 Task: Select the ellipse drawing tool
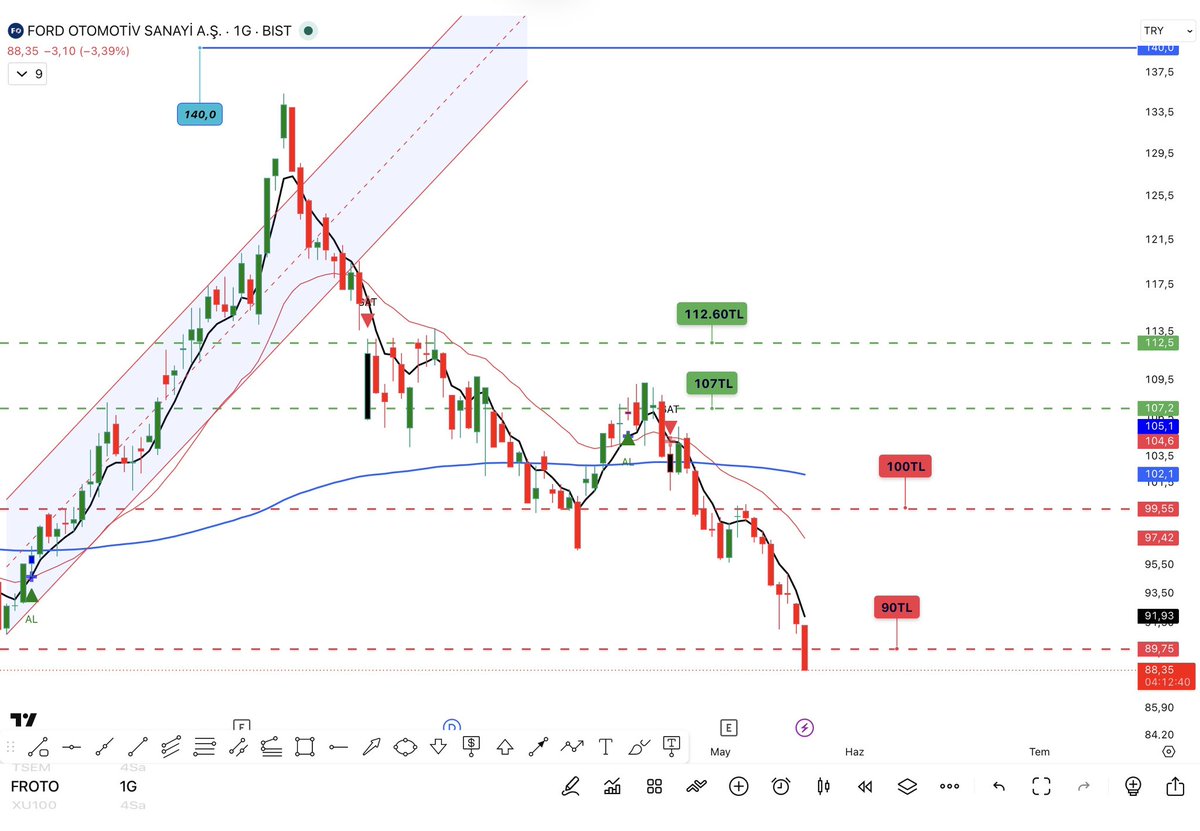[405, 746]
